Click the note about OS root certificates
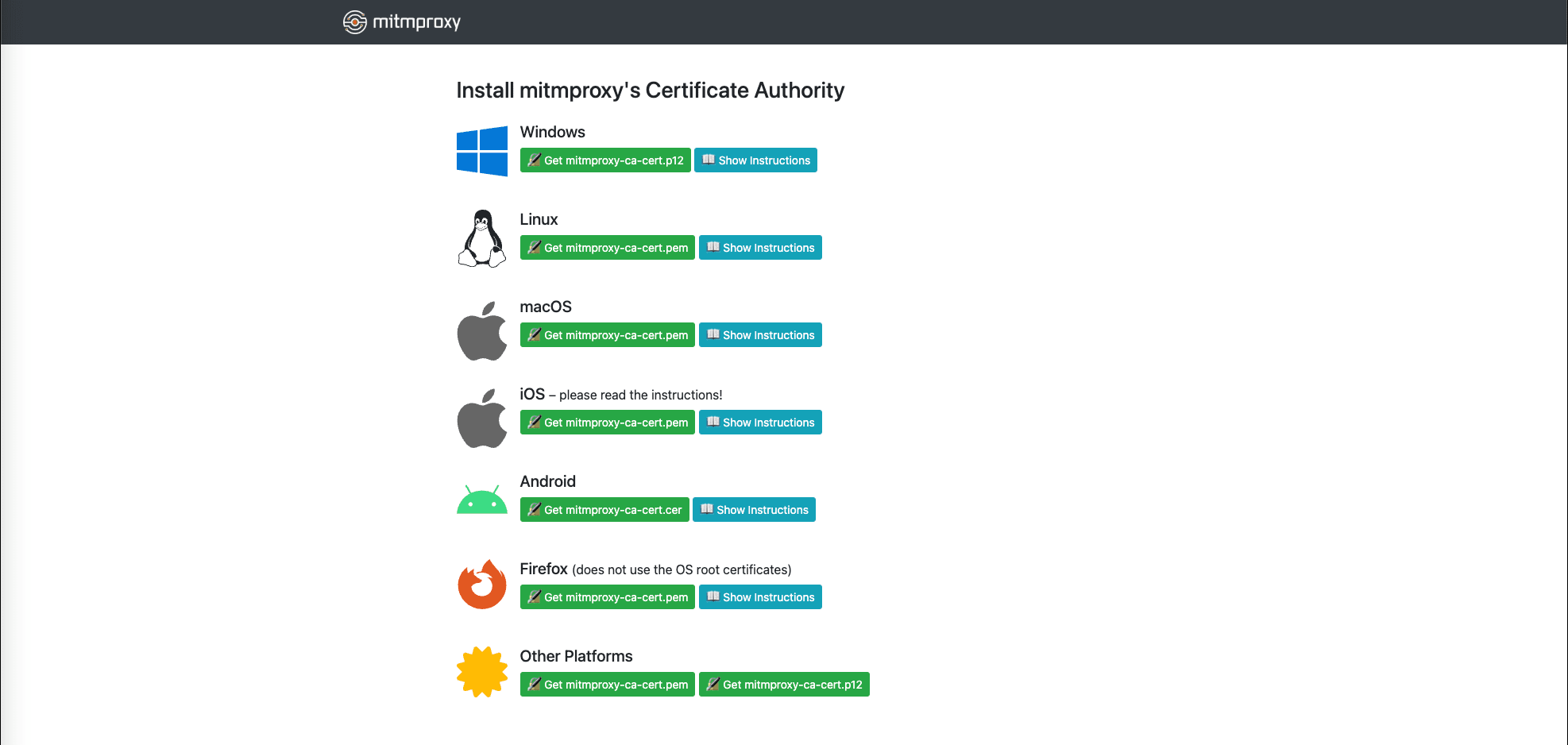1568x745 pixels. [682, 569]
